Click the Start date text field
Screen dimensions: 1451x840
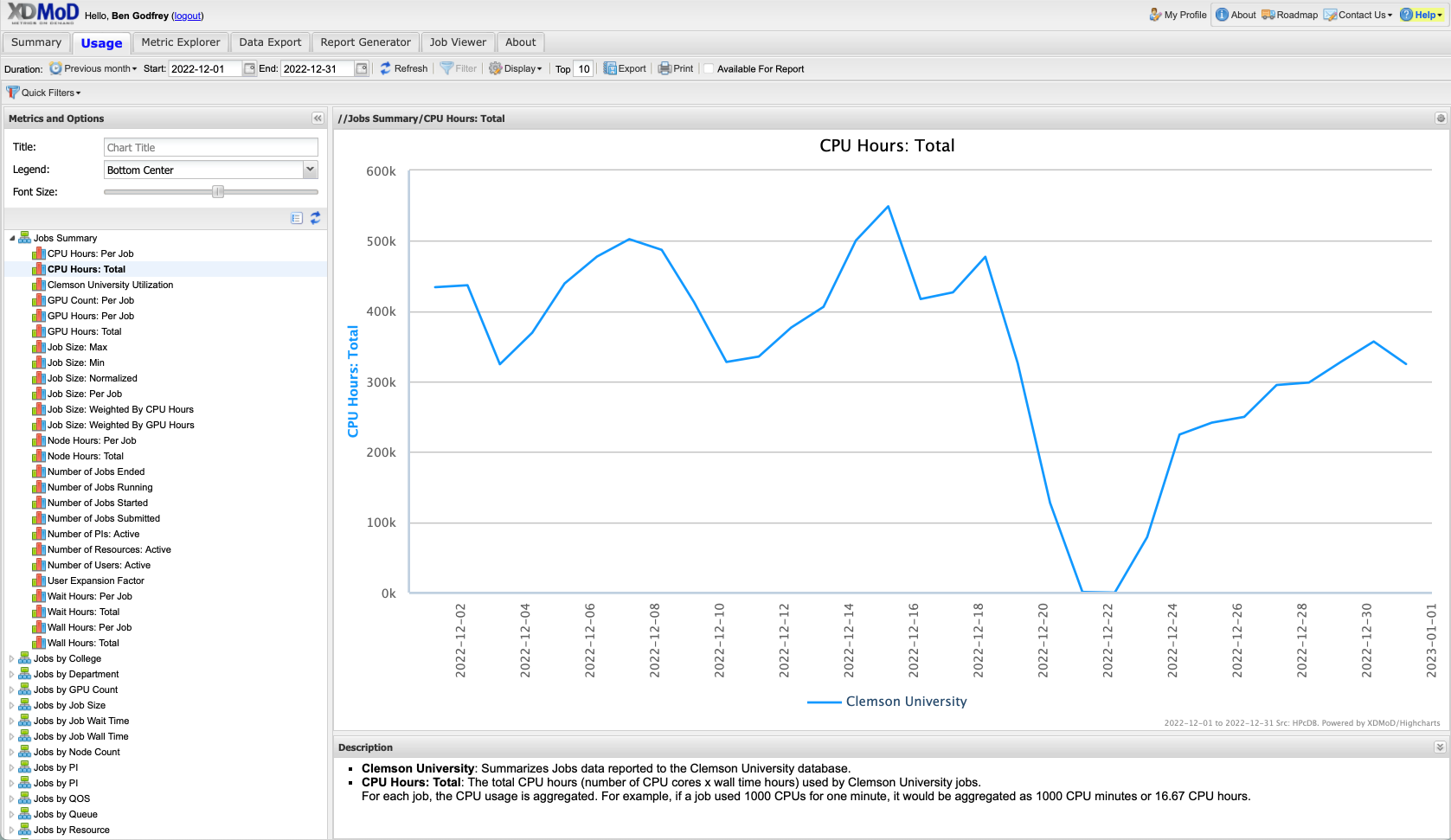tap(205, 69)
